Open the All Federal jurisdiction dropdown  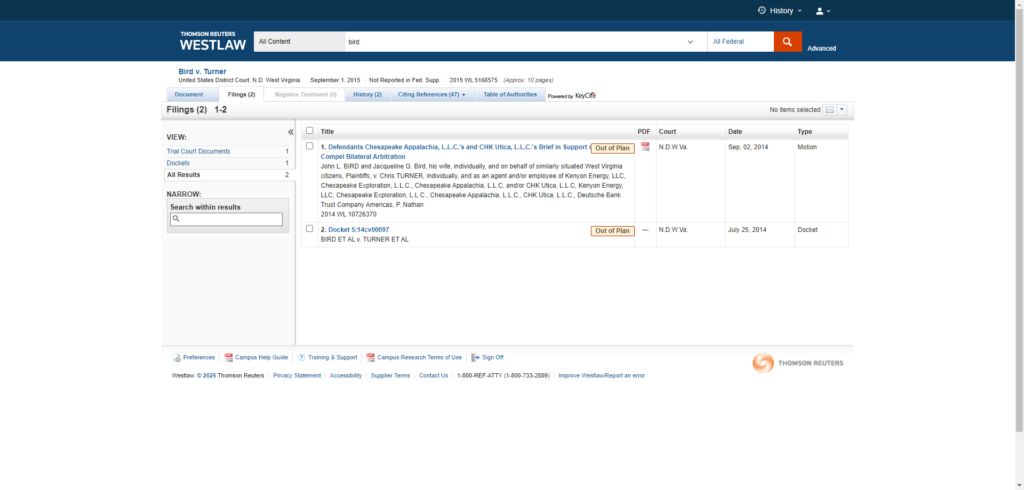tap(739, 42)
